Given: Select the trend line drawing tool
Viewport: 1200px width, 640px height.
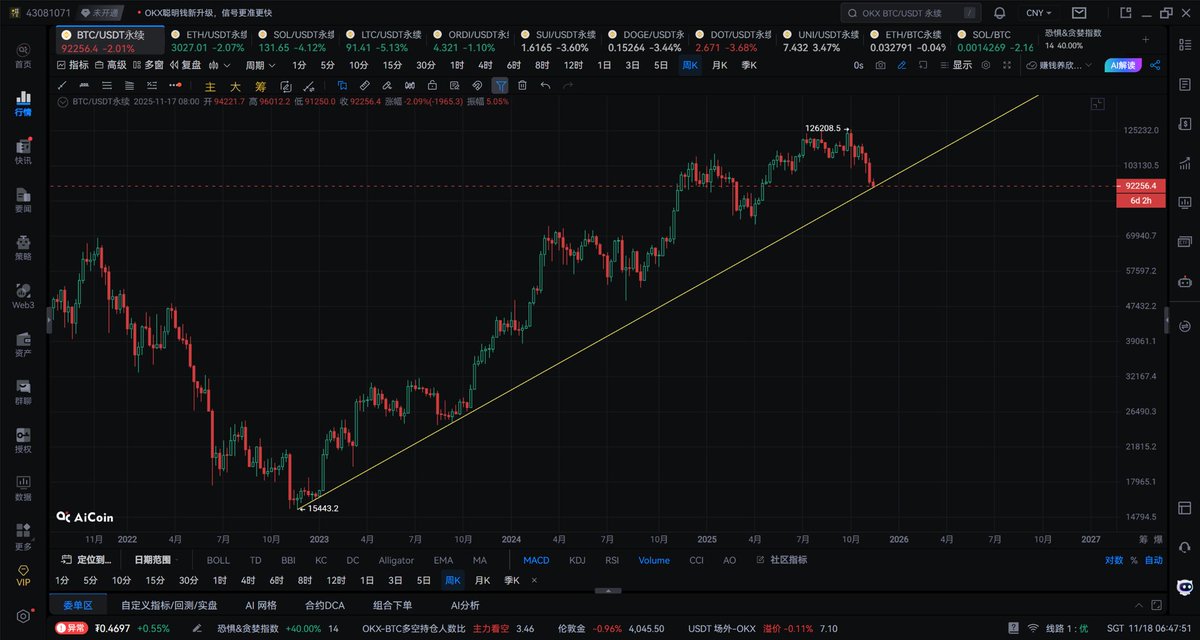Looking at the screenshot, I should click(62, 86).
